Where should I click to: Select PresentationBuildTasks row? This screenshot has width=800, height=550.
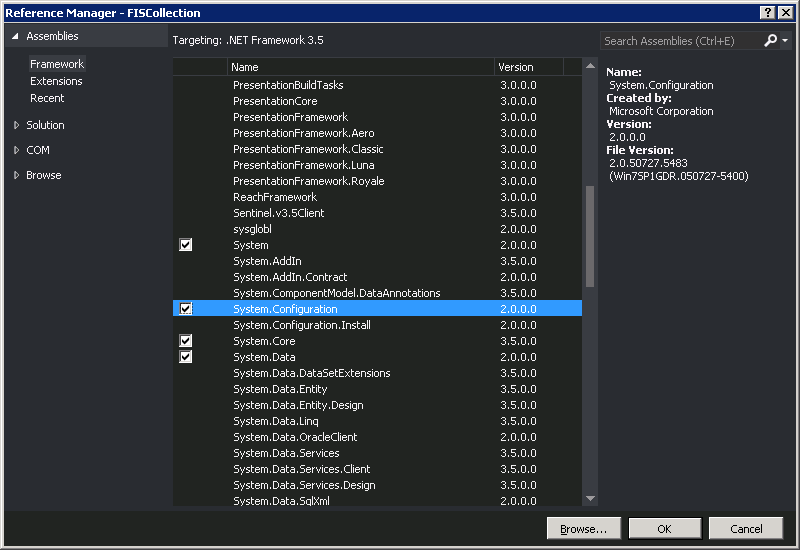(377, 85)
